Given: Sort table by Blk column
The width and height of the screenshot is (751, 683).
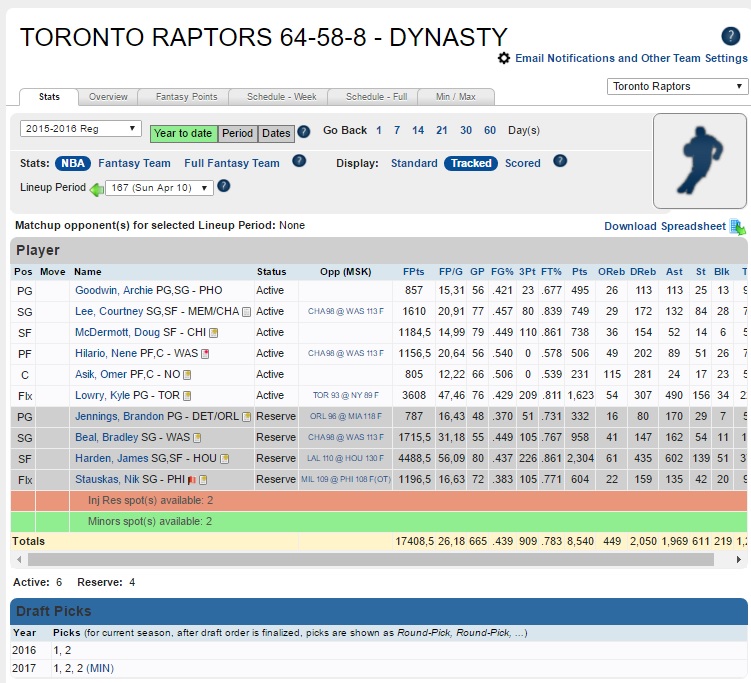Looking at the screenshot, I should (x=722, y=272).
